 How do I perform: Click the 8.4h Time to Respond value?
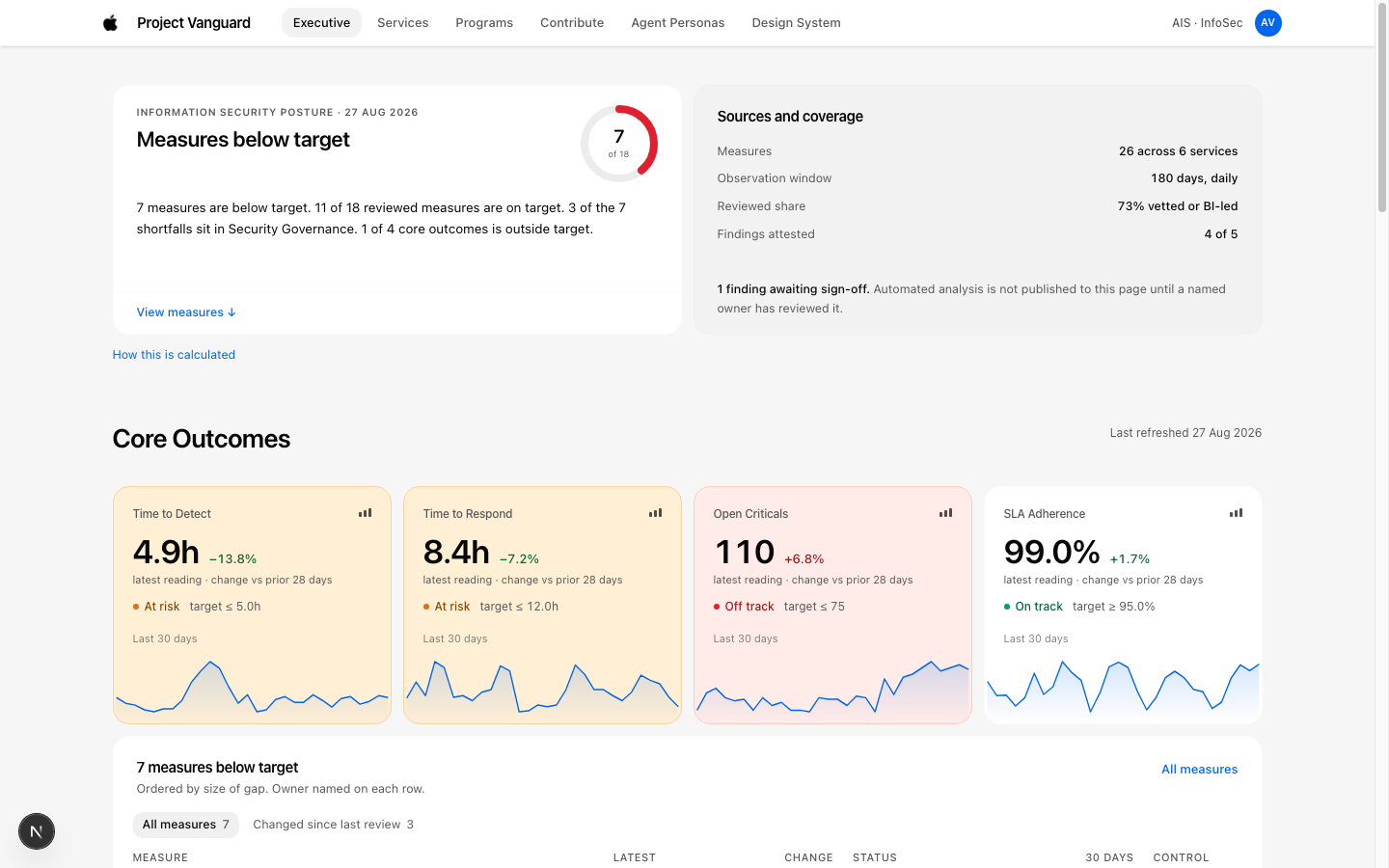coord(456,552)
